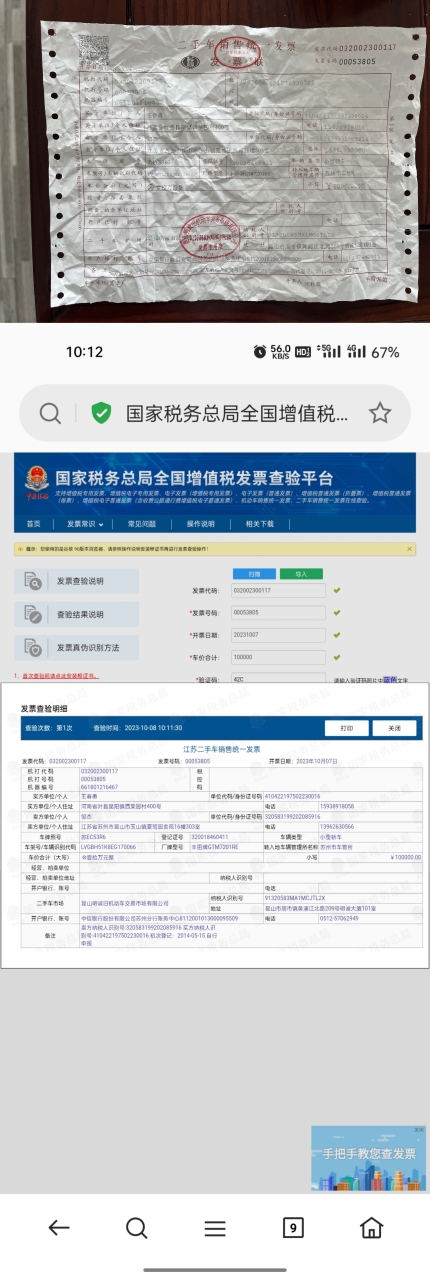Bookmark the page with the star icon

[379, 413]
